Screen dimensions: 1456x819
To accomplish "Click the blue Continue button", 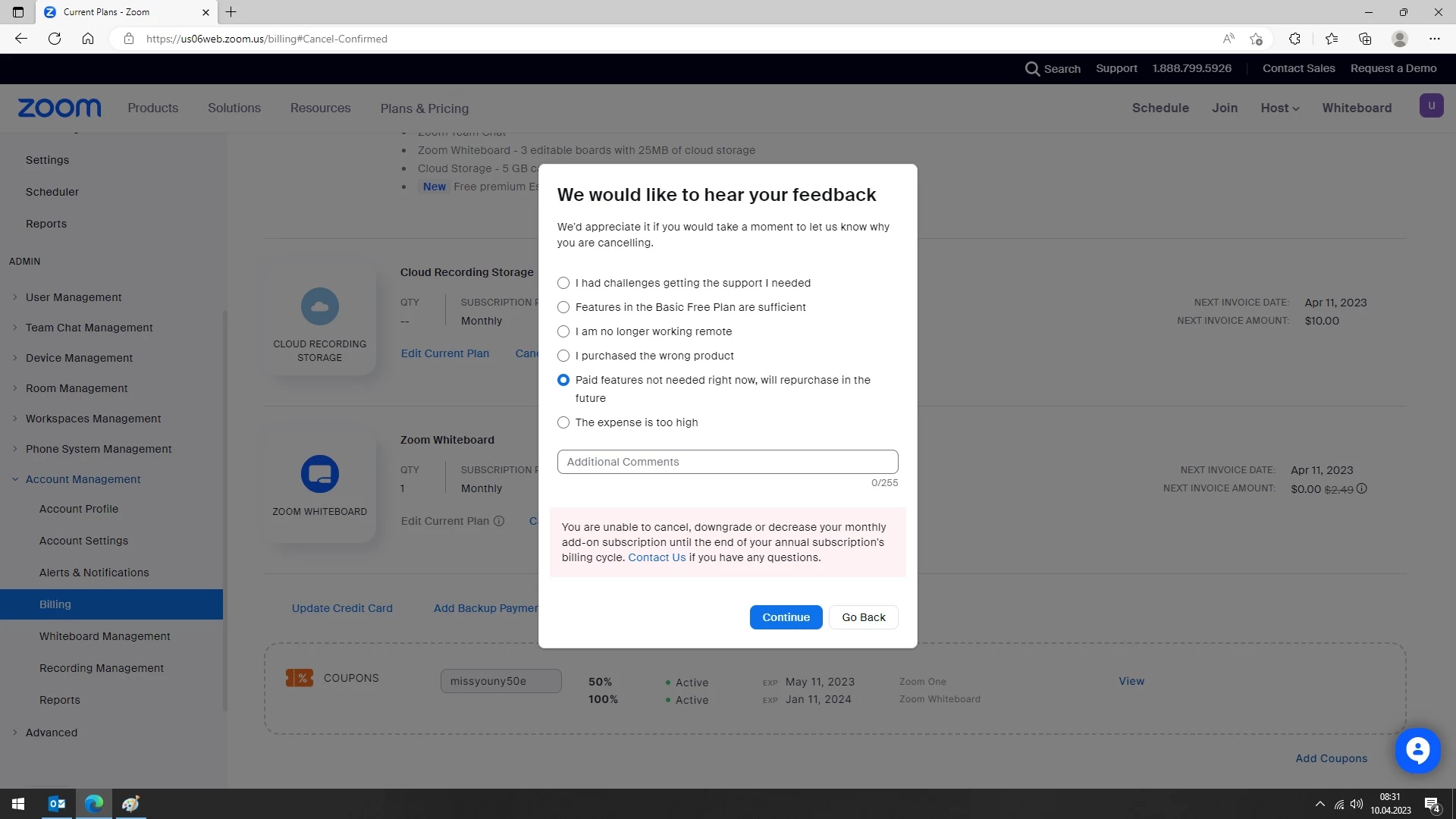I will 786,617.
